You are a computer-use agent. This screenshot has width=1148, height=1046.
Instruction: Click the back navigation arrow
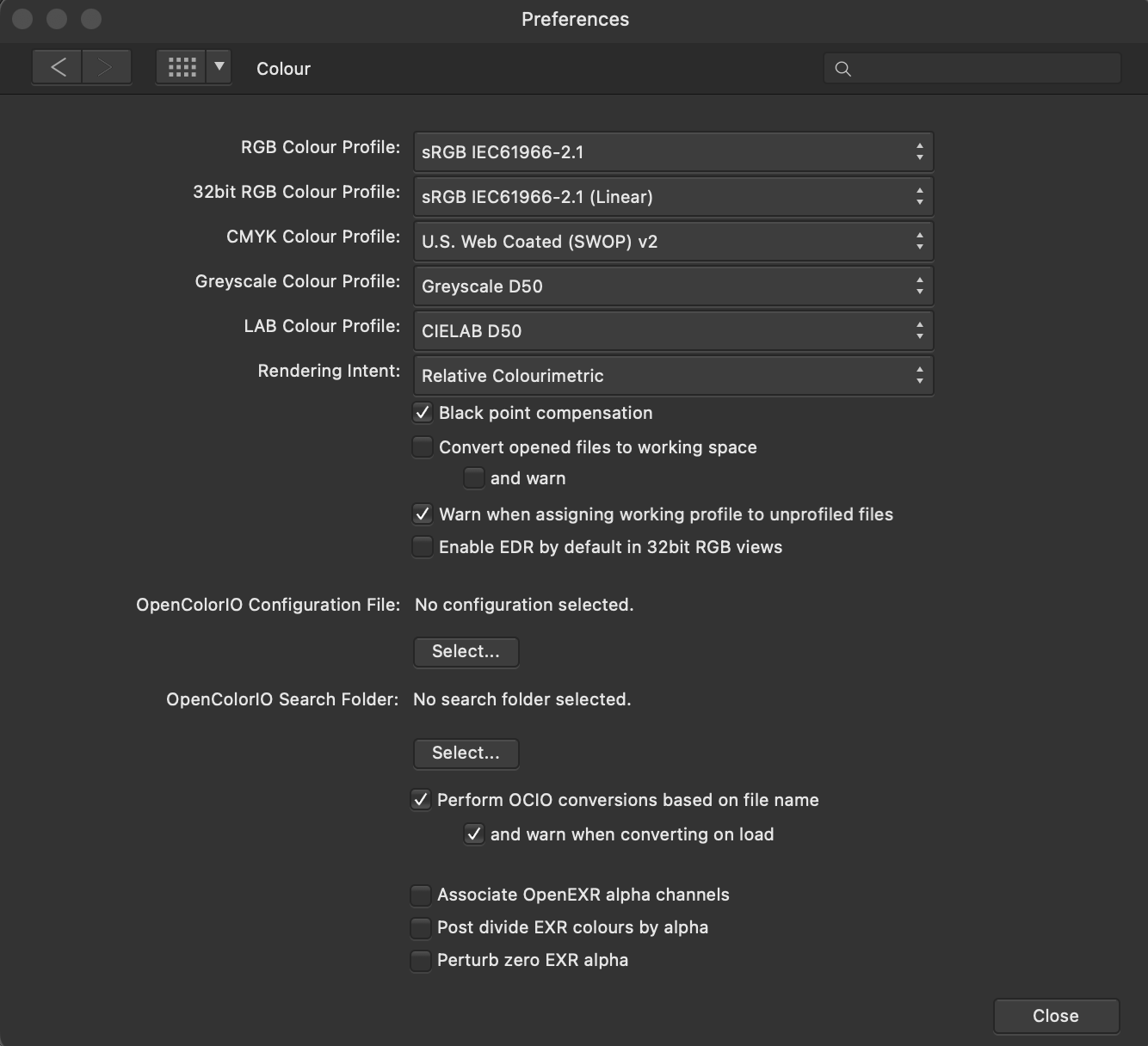click(56, 66)
